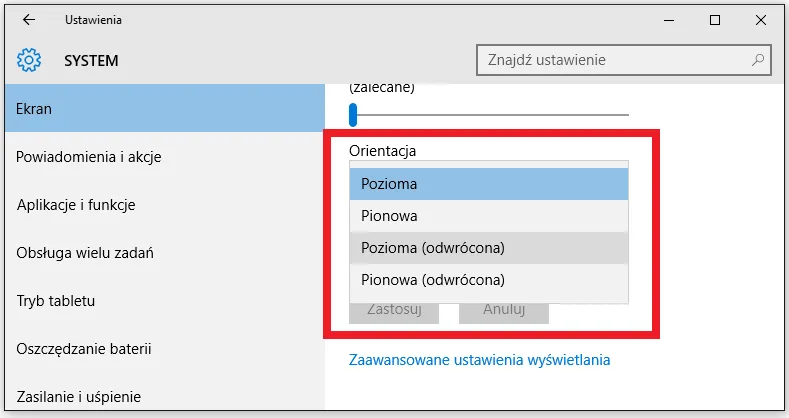The image size is (789, 418).
Task: Click the search magnifier icon
Action: (x=759, y=60)
